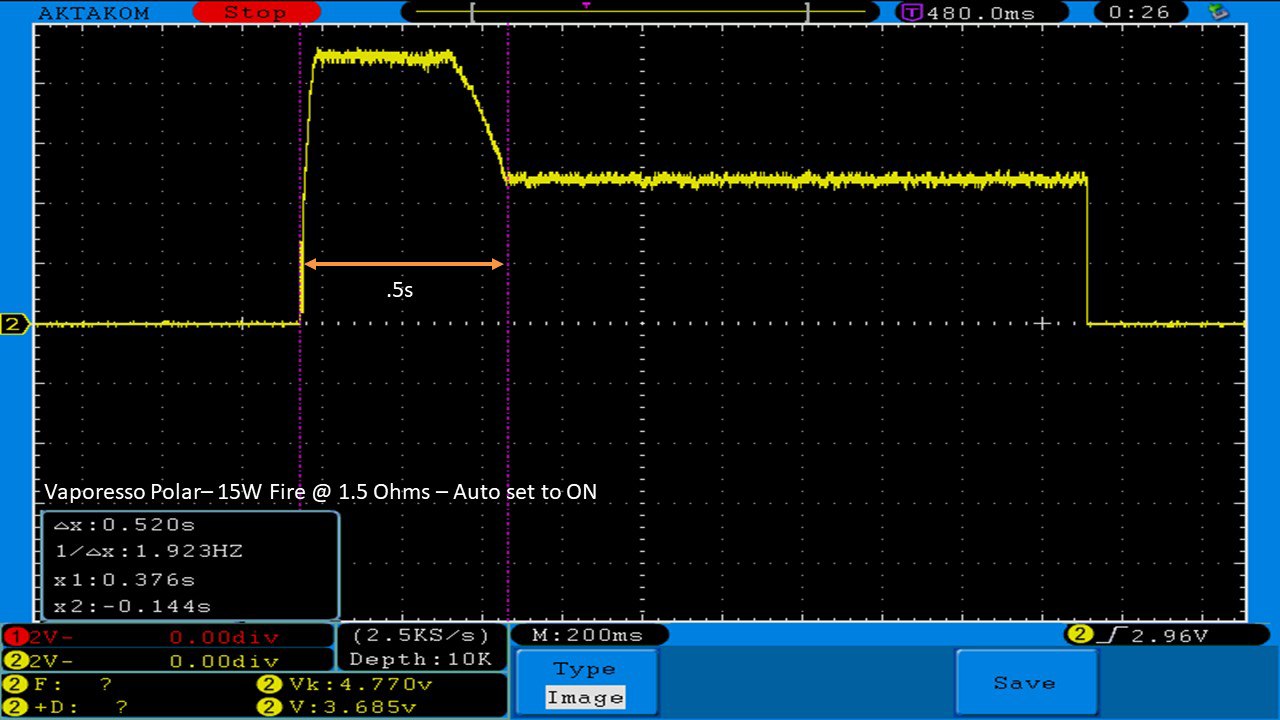Click the USB storage icon at top right
Screen dimensions: 1280x720
coord(1218,12)
